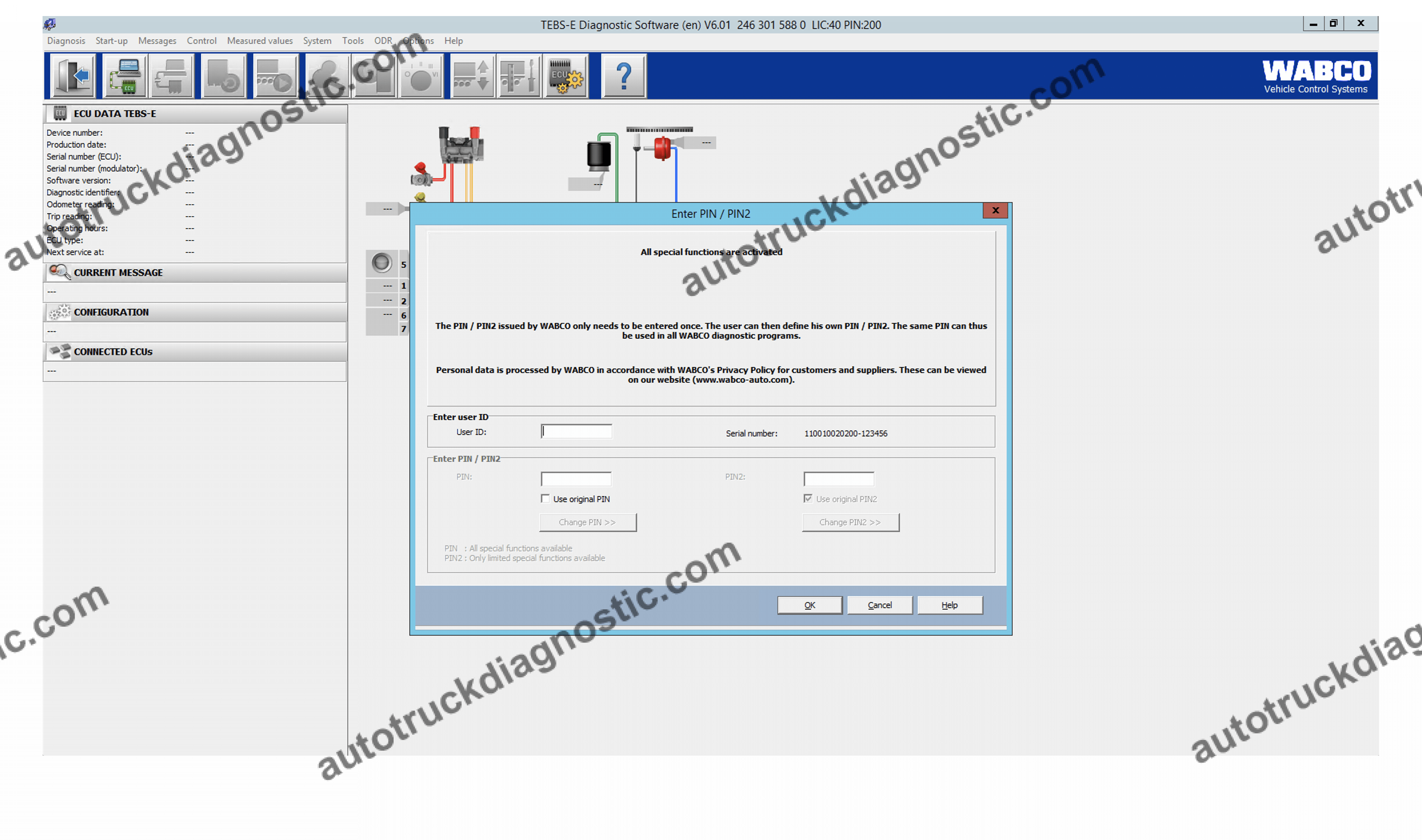Open the print function icon
Viewport: 1422px width, 840px height.
[x=171, y=75]
